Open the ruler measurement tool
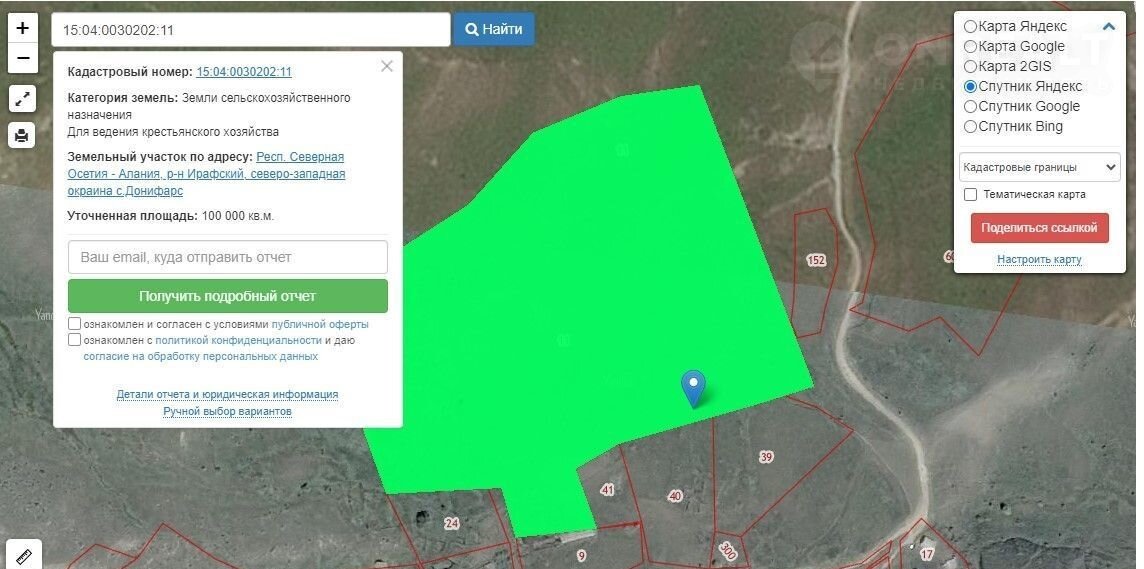Image resolution: width=1144 pixels, height=569 pixels. pos(22,554)
